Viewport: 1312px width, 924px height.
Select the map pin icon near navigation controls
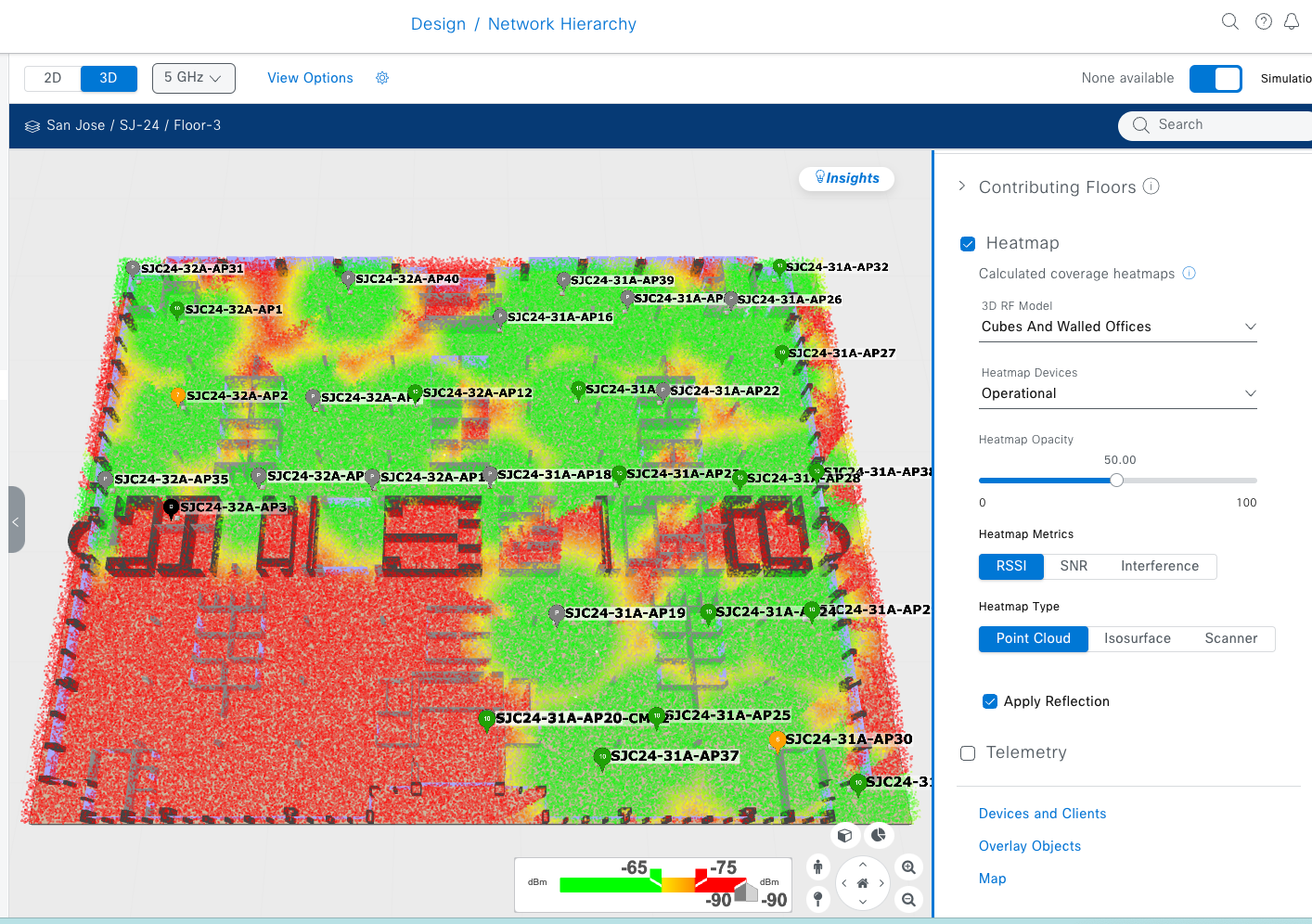click(x=817, y=899)
